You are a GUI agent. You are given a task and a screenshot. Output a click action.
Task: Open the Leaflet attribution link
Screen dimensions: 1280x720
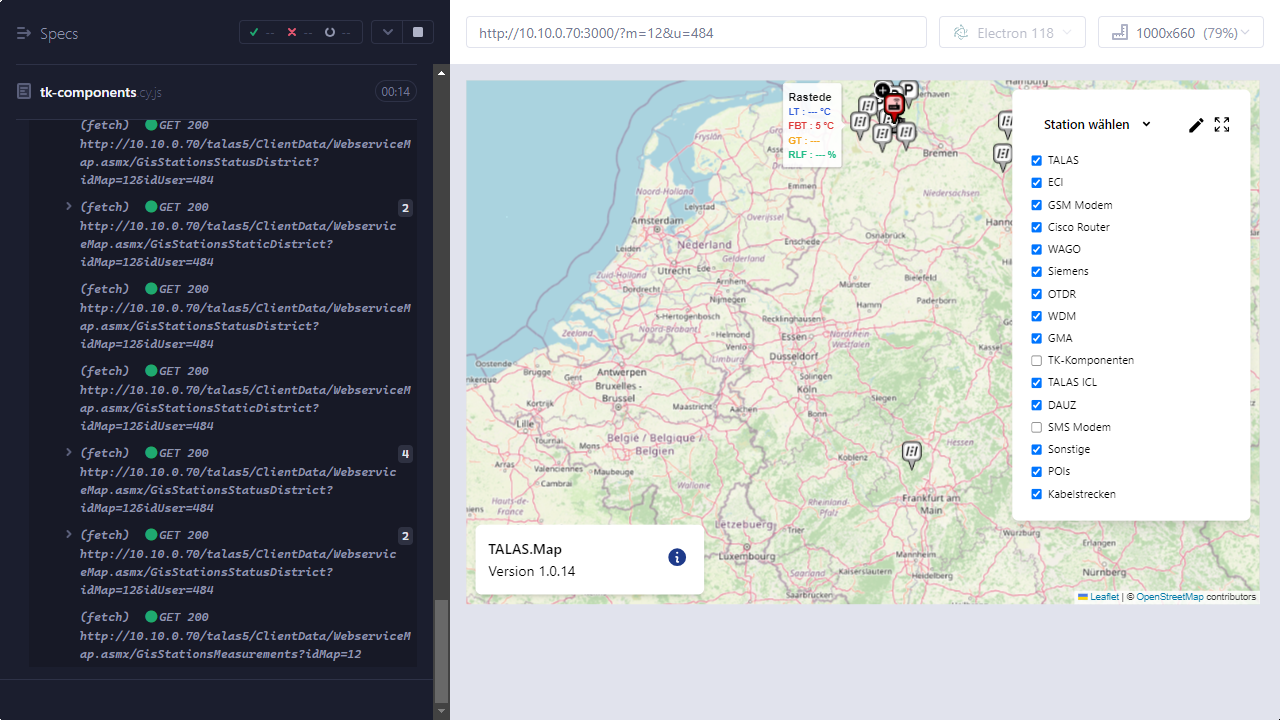(1103, 597)
